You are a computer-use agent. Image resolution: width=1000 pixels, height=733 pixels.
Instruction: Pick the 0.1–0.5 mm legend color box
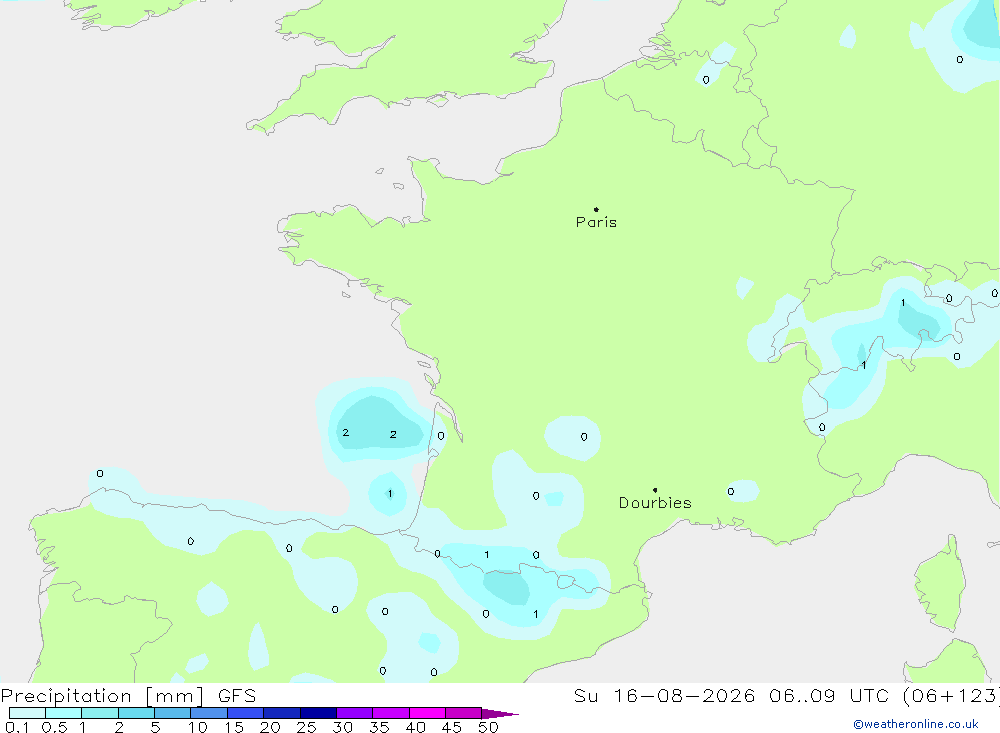click(x=27, y=713)
